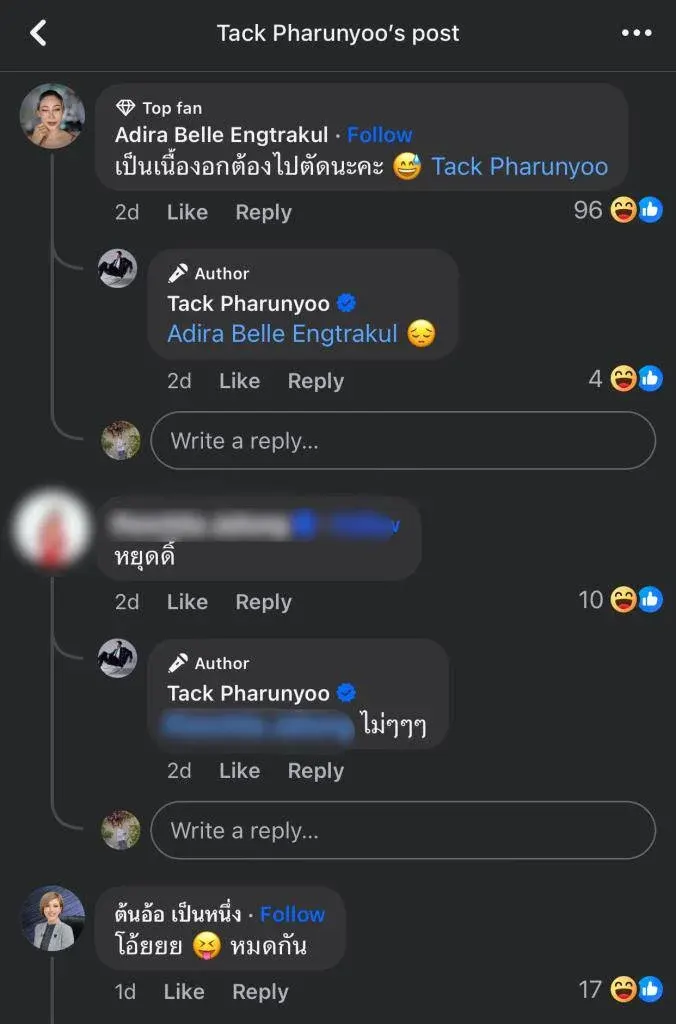This screenshot has width=676, height=1024.
Task: View reactions on Tack's reply showing 4
Action: point(625,379)
